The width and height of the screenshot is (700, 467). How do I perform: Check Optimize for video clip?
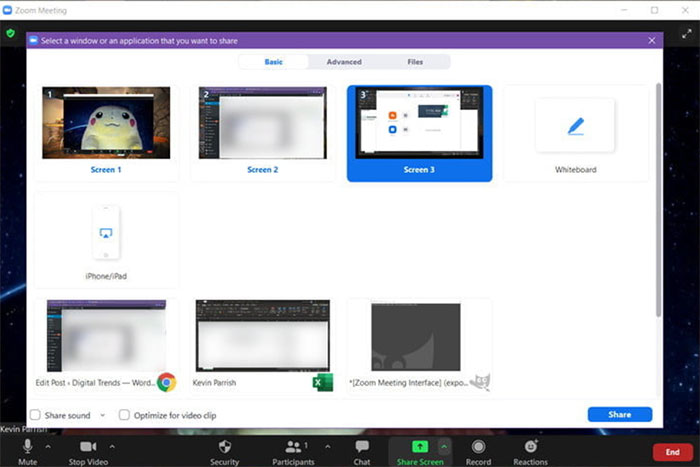pyautogui.click(x=125, y=415)
